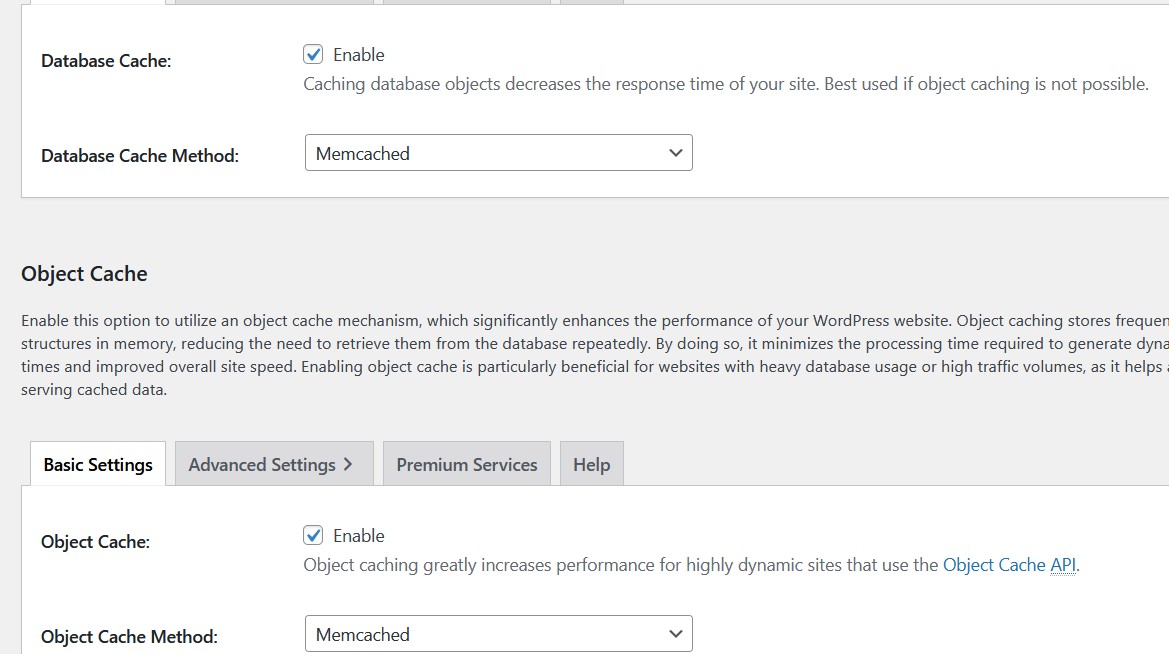The height and width of the screenshot is (654, 1169).
Task: Go to the Help tab
Action: [x=591, y=465]
